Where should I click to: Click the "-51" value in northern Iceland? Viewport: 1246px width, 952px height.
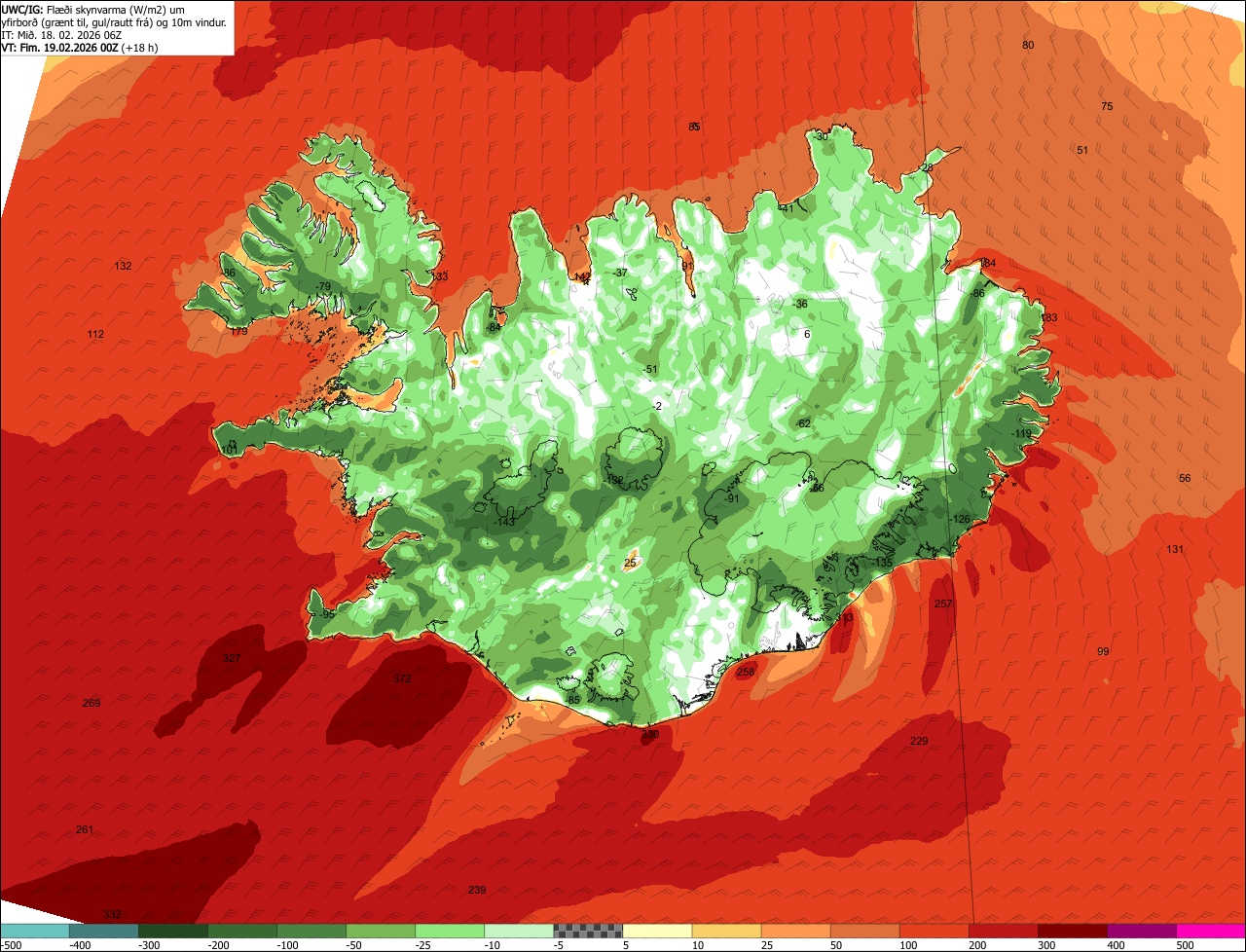pyautogui.click(x=650, y=369)
